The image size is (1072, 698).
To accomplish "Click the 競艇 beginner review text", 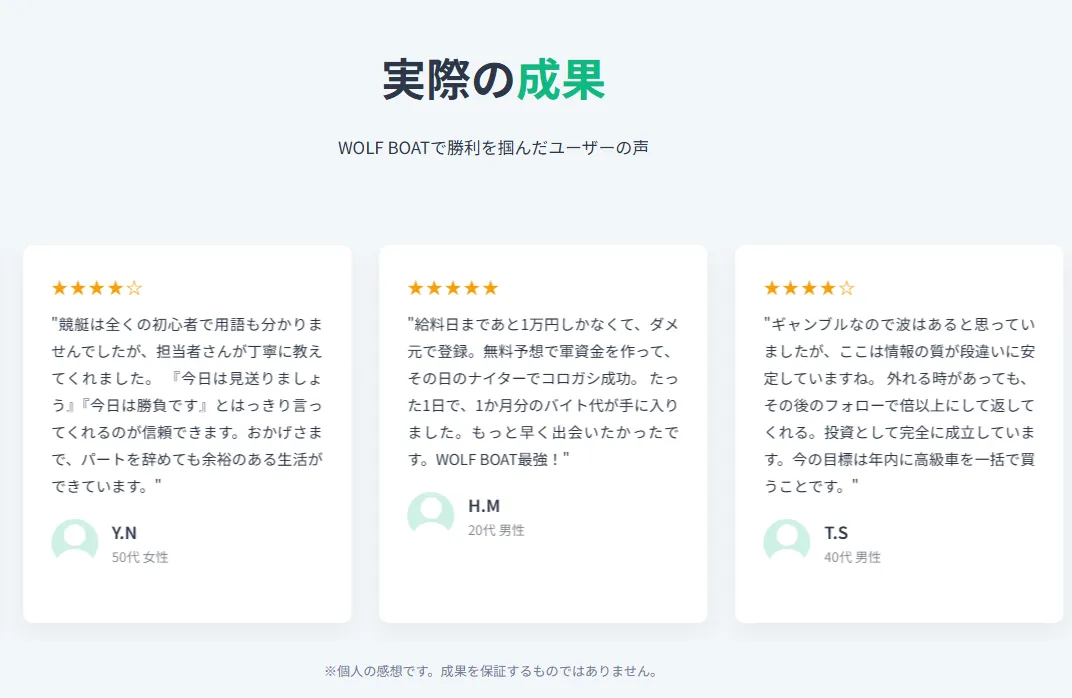I will coord(187,405).
